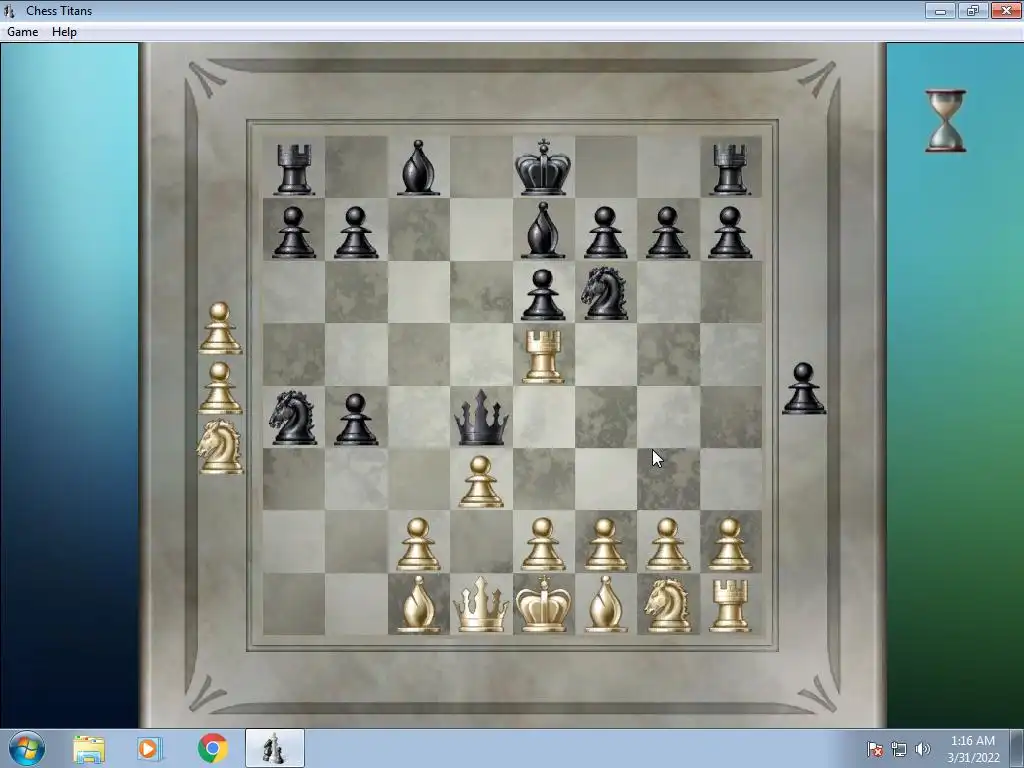Open the Action Center flag icon
This screenshot has height=768, width=1024.
pos(874,749)
